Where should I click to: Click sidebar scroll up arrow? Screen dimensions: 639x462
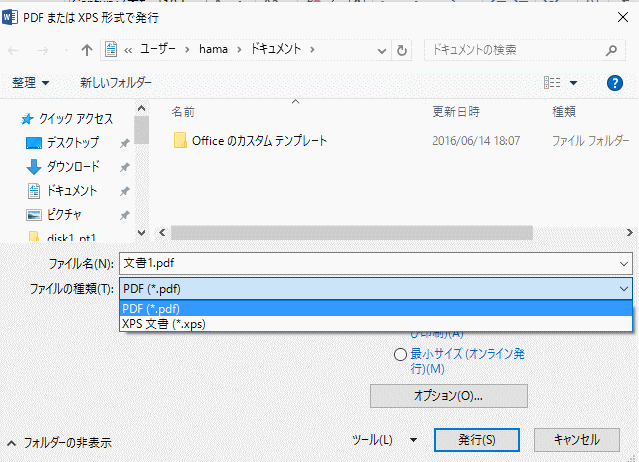(141, 108)
